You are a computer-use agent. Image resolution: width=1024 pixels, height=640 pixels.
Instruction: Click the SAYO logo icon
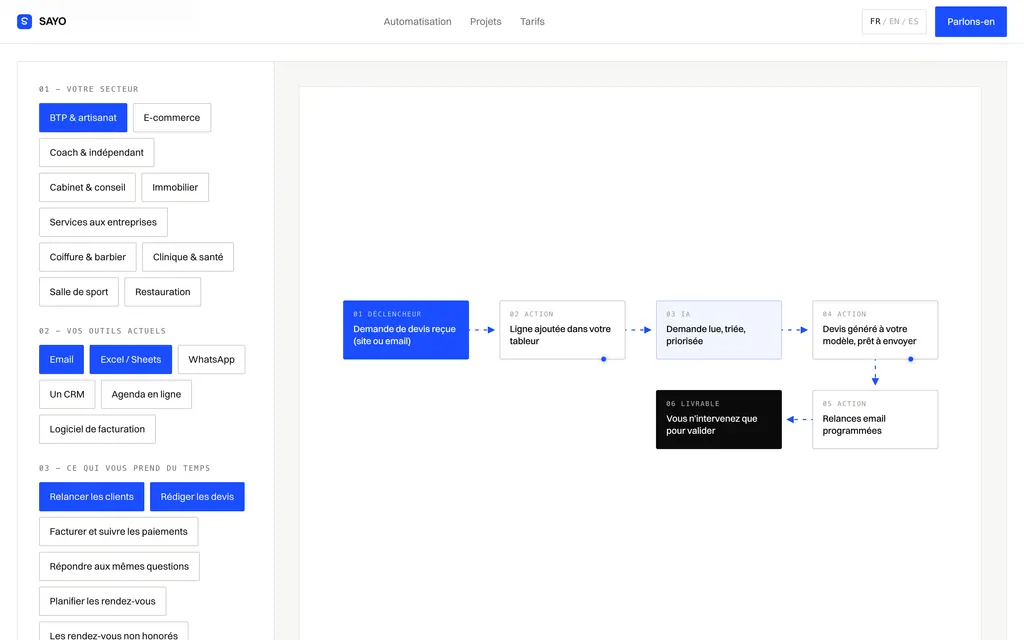tap(24, 22)
